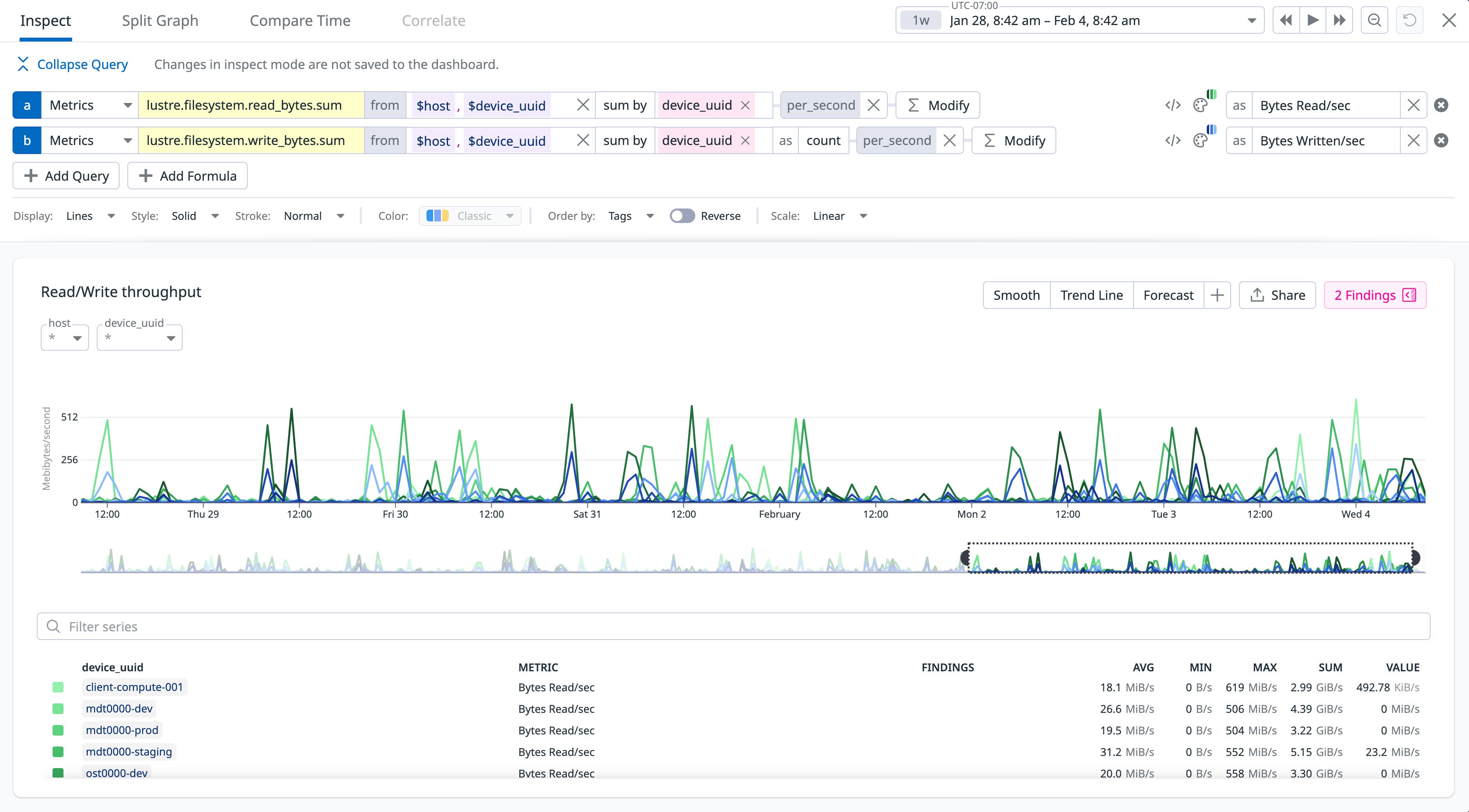This screenshot has height=812, width=1469.
Task: Fast-forward the time range
Action: pos(1339,20)
